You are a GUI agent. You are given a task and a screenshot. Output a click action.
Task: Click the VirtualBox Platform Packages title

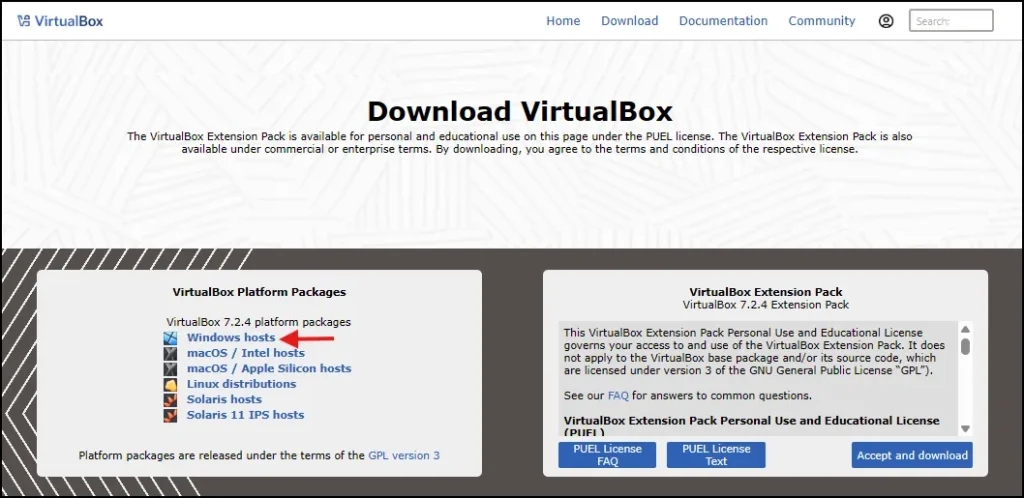pyautogui.click(x=259, y=292)
